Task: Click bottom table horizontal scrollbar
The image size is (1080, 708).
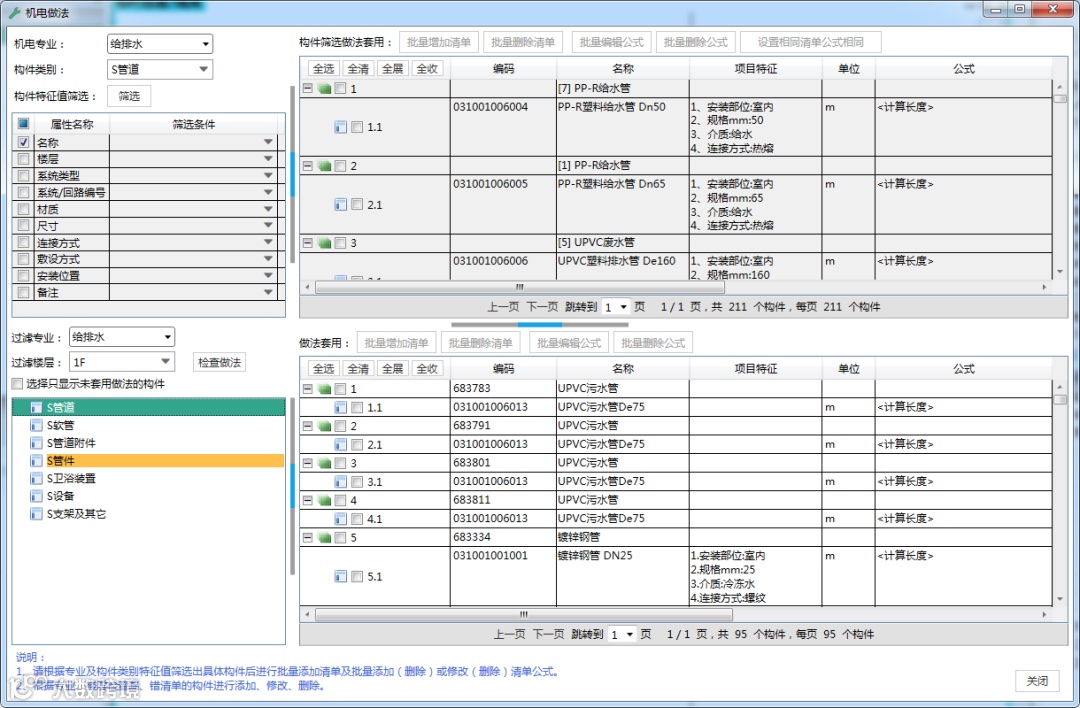Action: (x=523, y=614)
